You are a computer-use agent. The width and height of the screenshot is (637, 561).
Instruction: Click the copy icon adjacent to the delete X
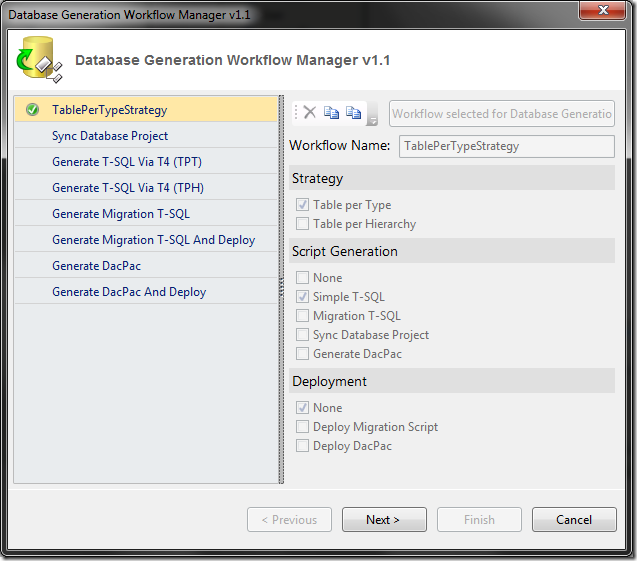tap(331, 112)
